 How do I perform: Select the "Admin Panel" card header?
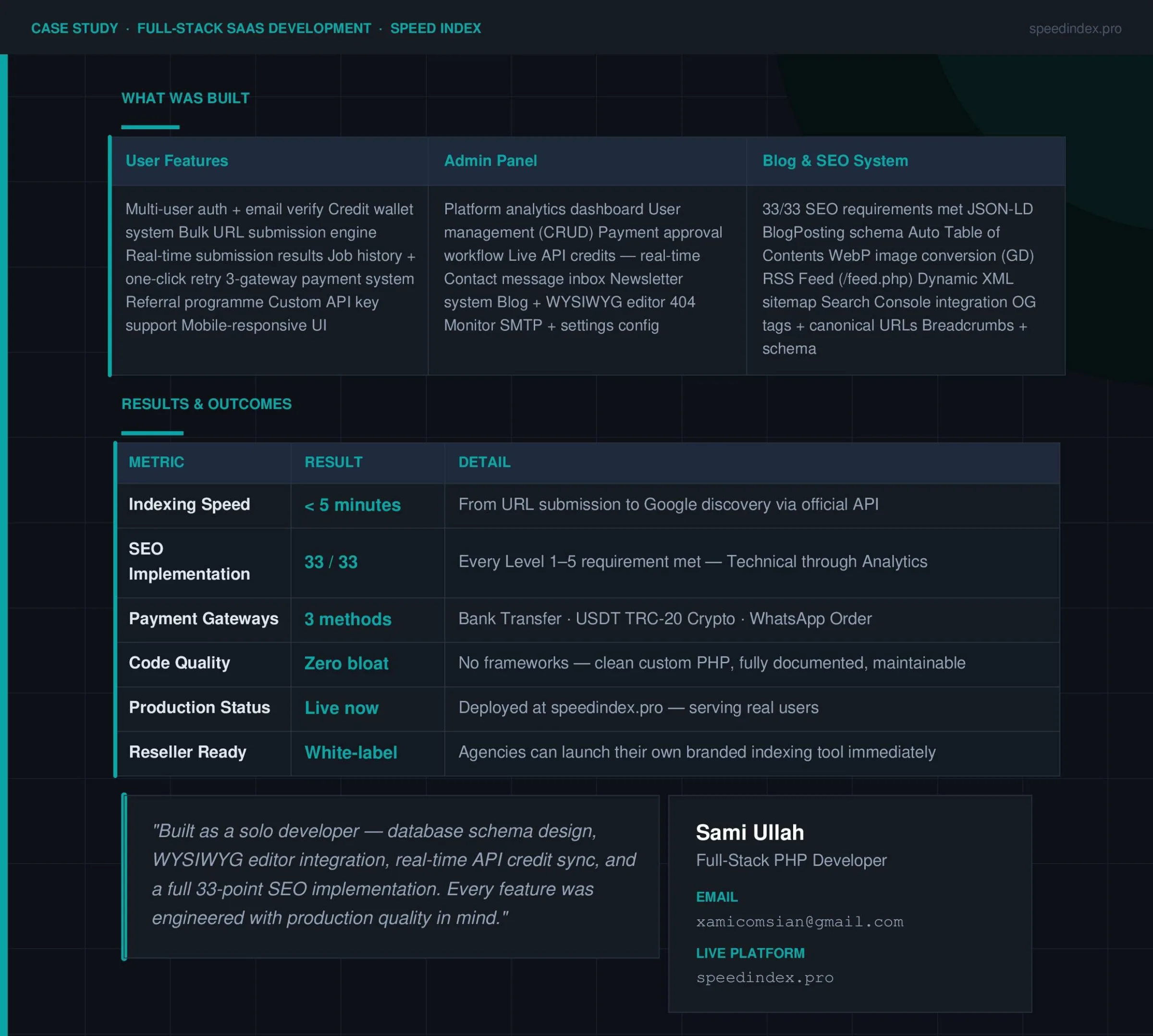[x=490, y=161]
